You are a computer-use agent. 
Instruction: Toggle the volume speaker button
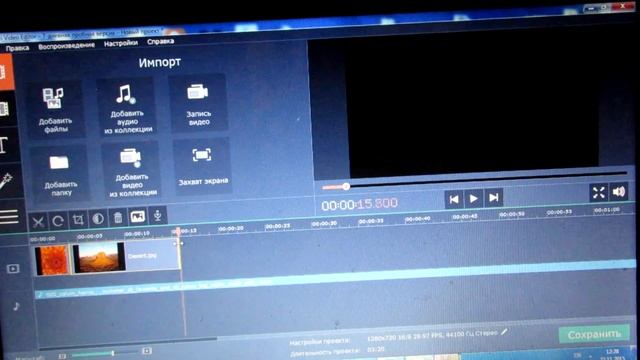coord(619,191)
